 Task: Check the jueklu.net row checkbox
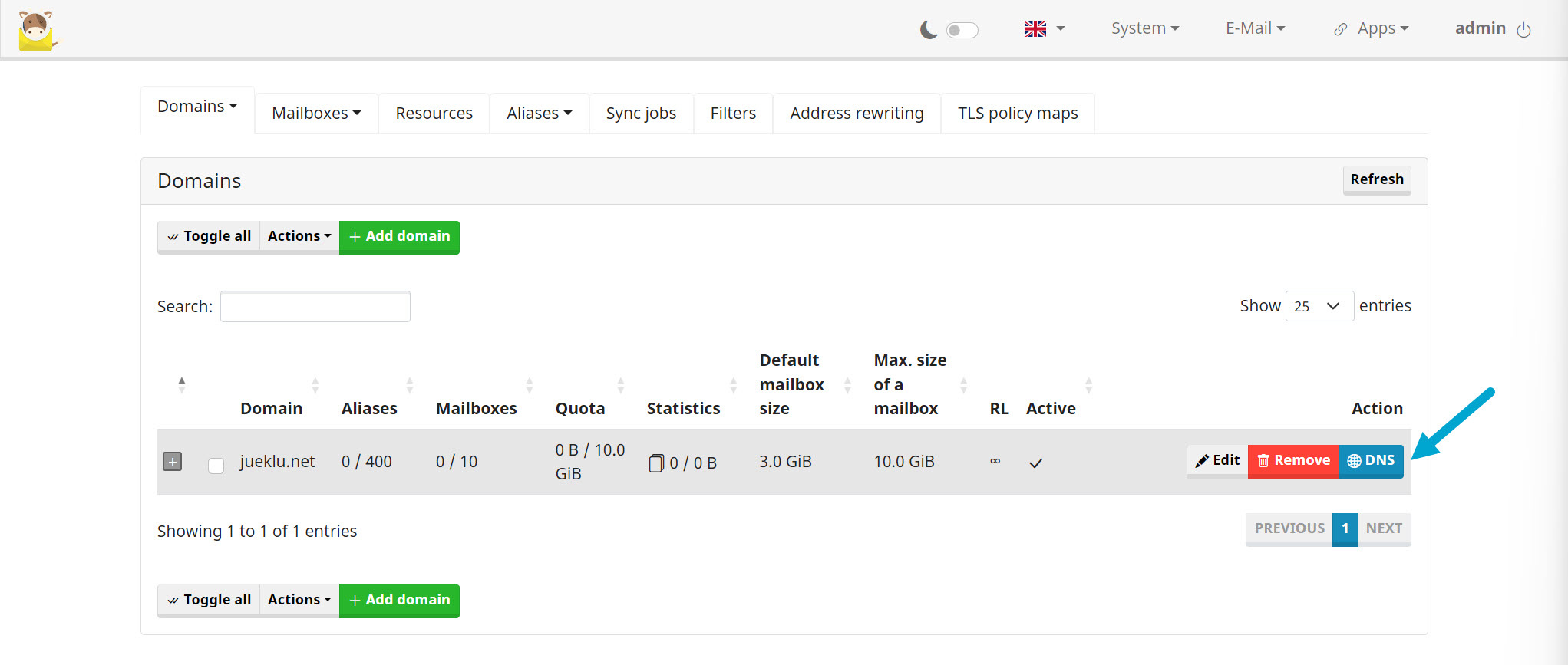[x=216, y=466]
